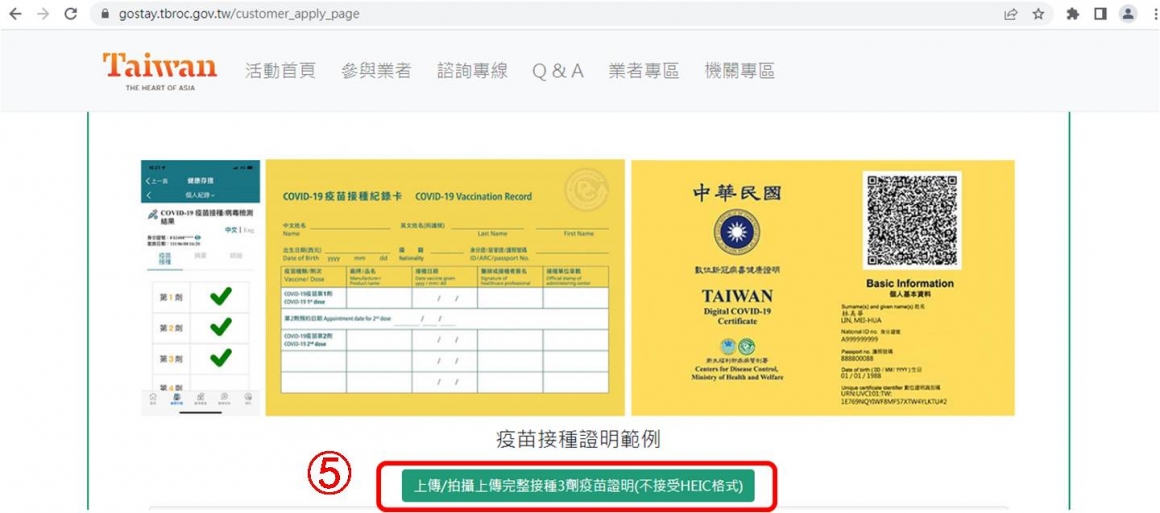
Task: Open the extensions puzzle icon
Action: tap(1073, 14)
